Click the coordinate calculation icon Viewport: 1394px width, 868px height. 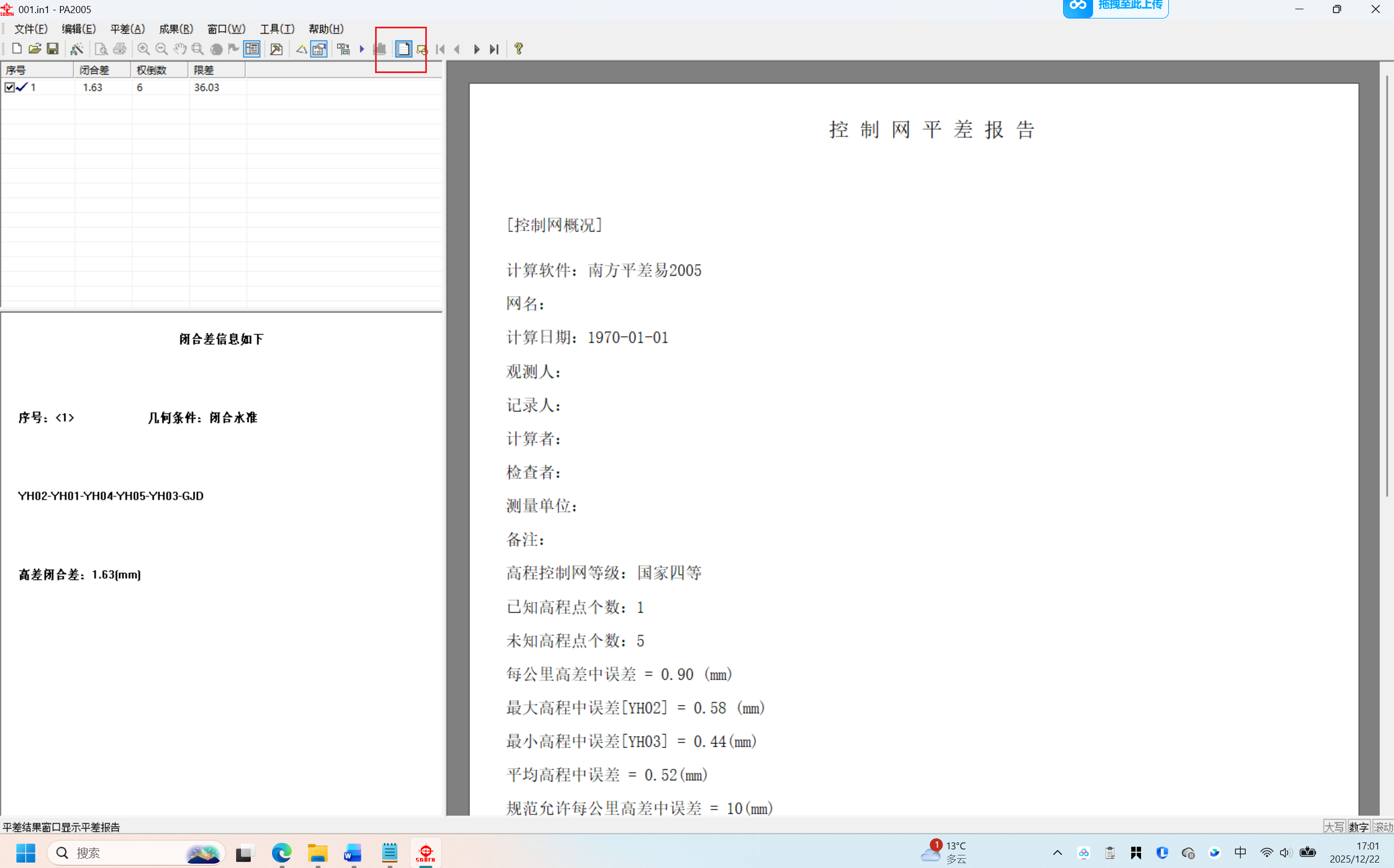(343, 49)
